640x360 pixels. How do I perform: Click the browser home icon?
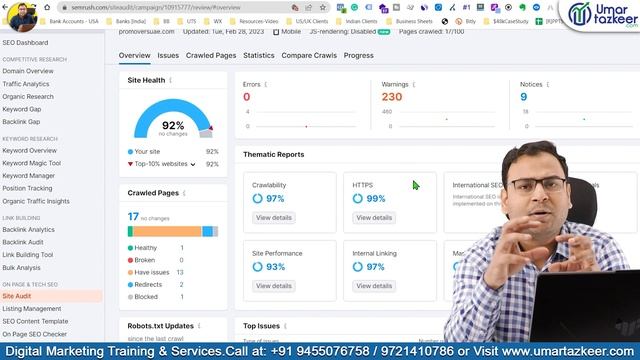click(x=47, y=7)
